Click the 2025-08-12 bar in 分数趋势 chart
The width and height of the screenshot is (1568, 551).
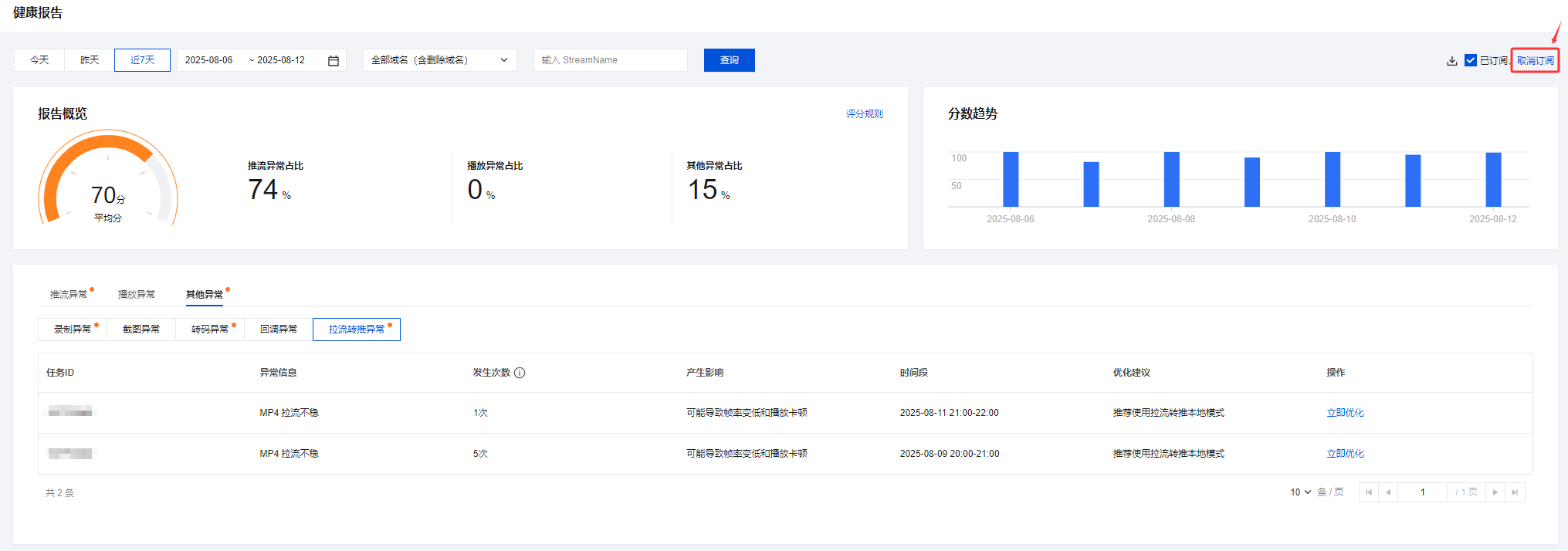click(1493, 180)
